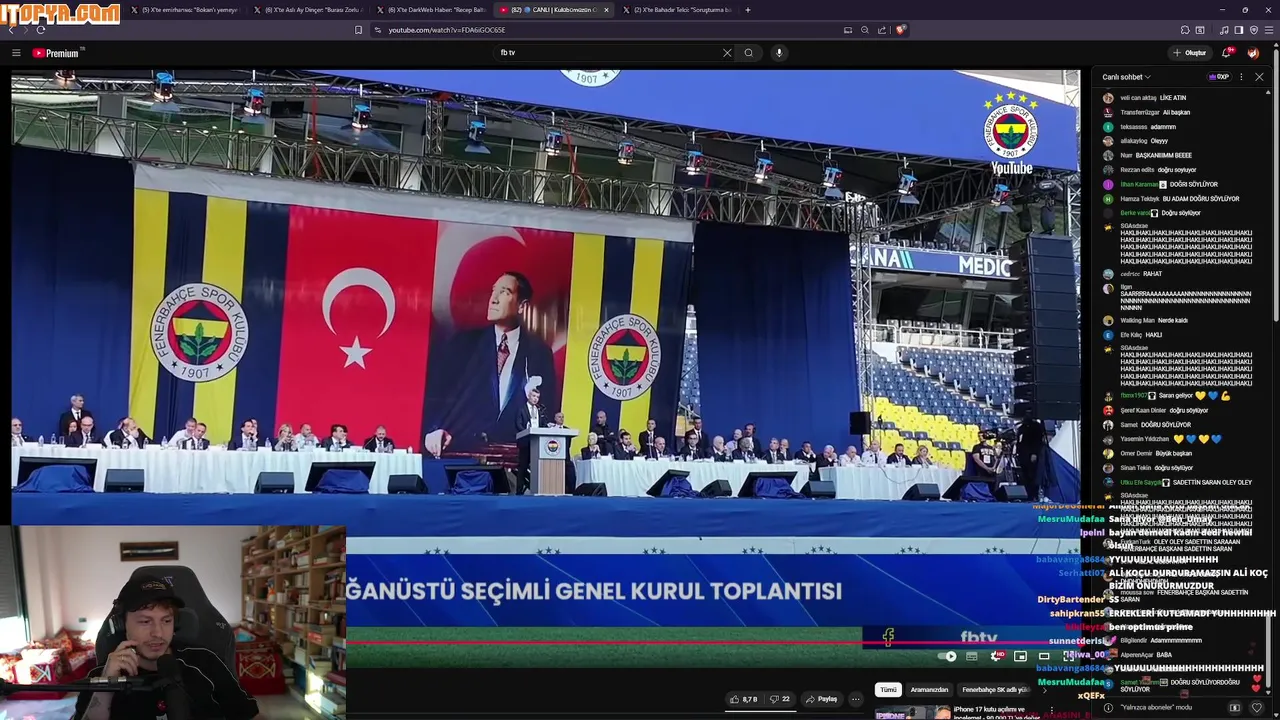Send a heart reaction in live chat

click(1257, 708)
